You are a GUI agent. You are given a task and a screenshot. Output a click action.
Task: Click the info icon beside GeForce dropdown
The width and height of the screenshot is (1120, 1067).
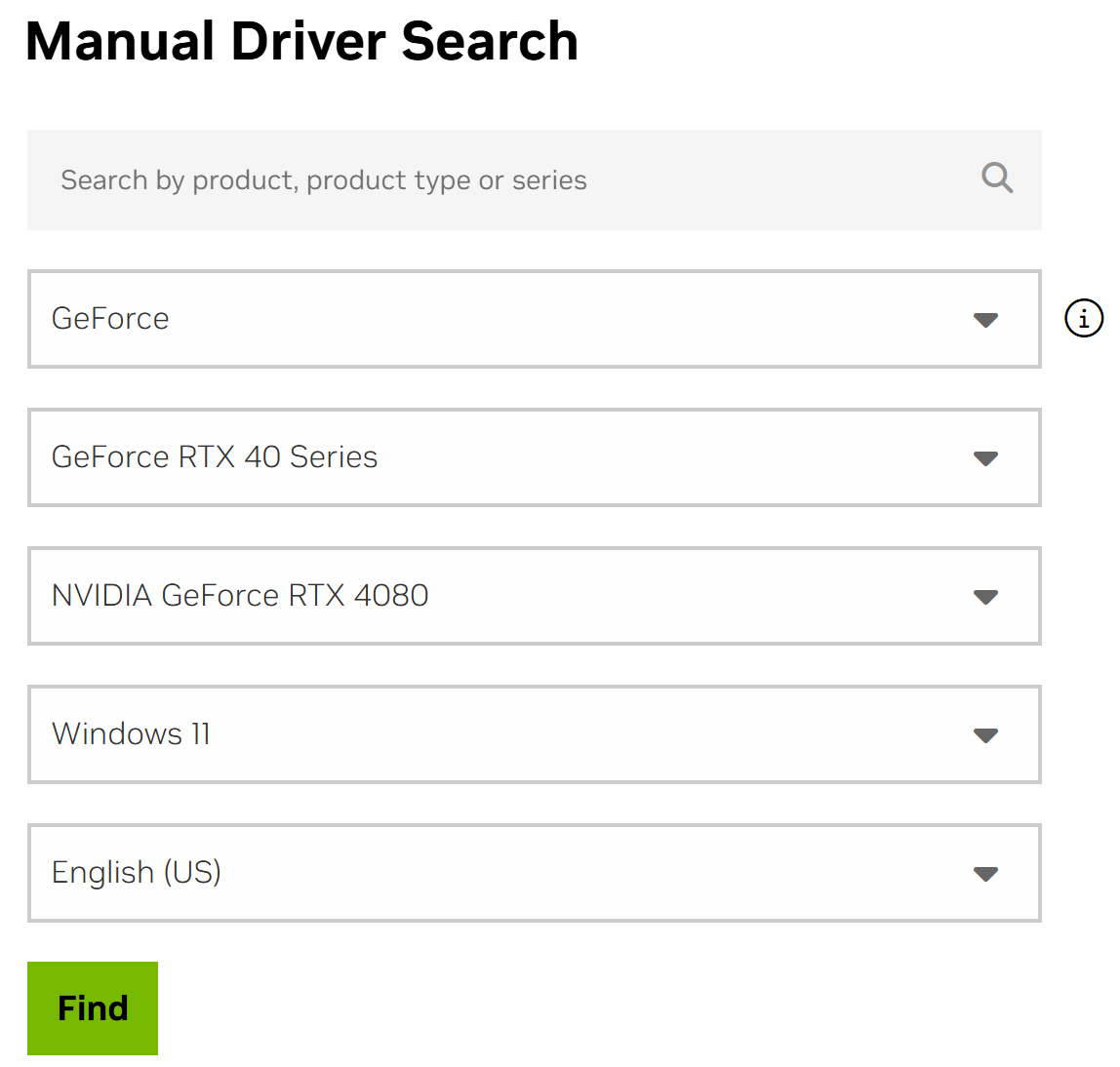click(1084, 318)
